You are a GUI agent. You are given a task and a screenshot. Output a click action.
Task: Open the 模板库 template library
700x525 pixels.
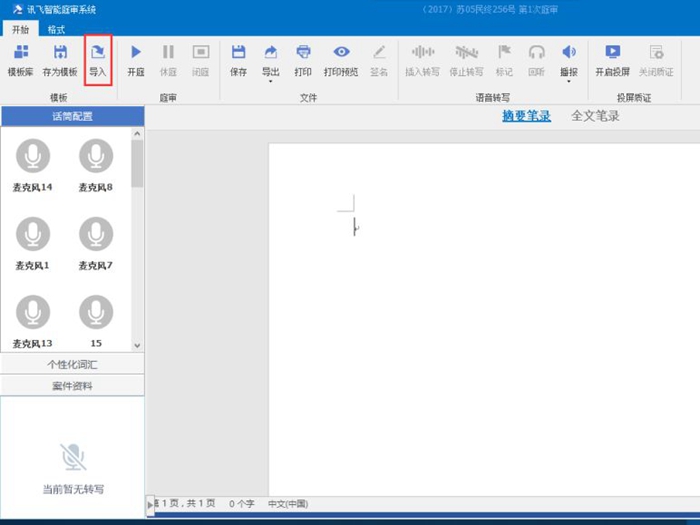pos(21,59)
